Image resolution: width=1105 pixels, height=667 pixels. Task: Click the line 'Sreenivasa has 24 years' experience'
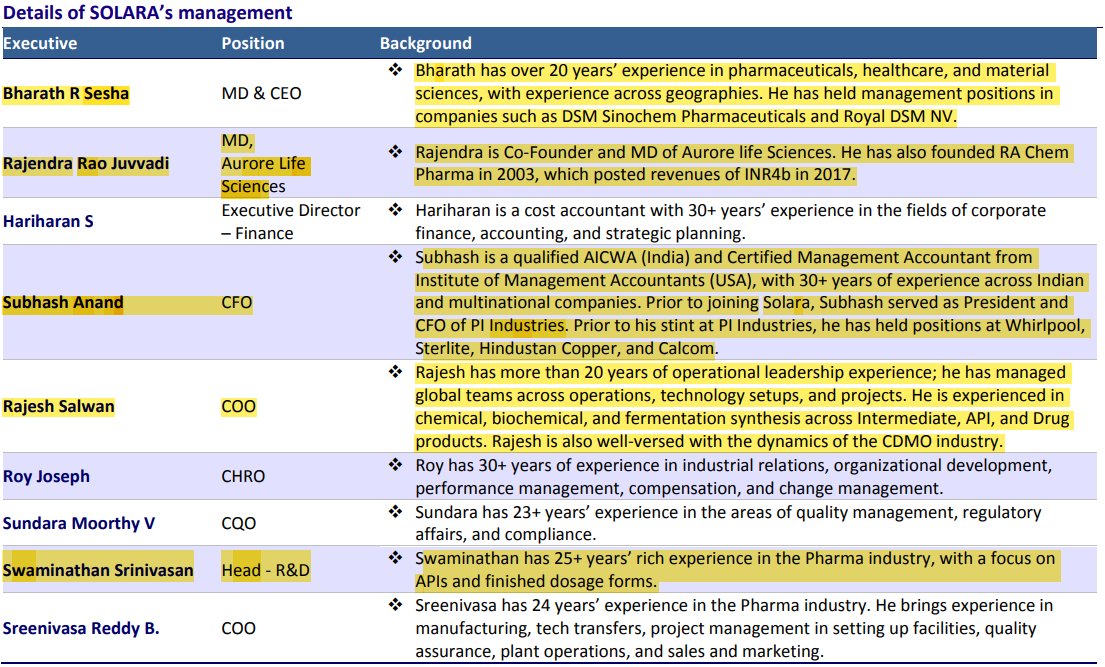pyautogui.click(x=734, y=606)
